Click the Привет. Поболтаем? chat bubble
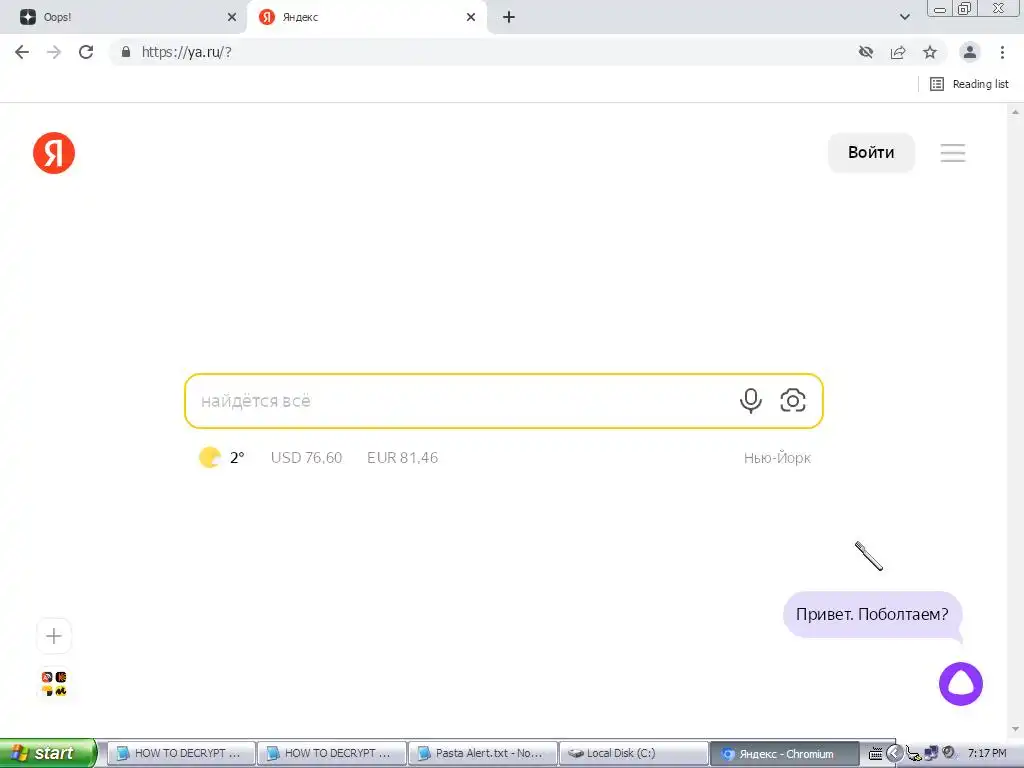 [x=872, y=614]
